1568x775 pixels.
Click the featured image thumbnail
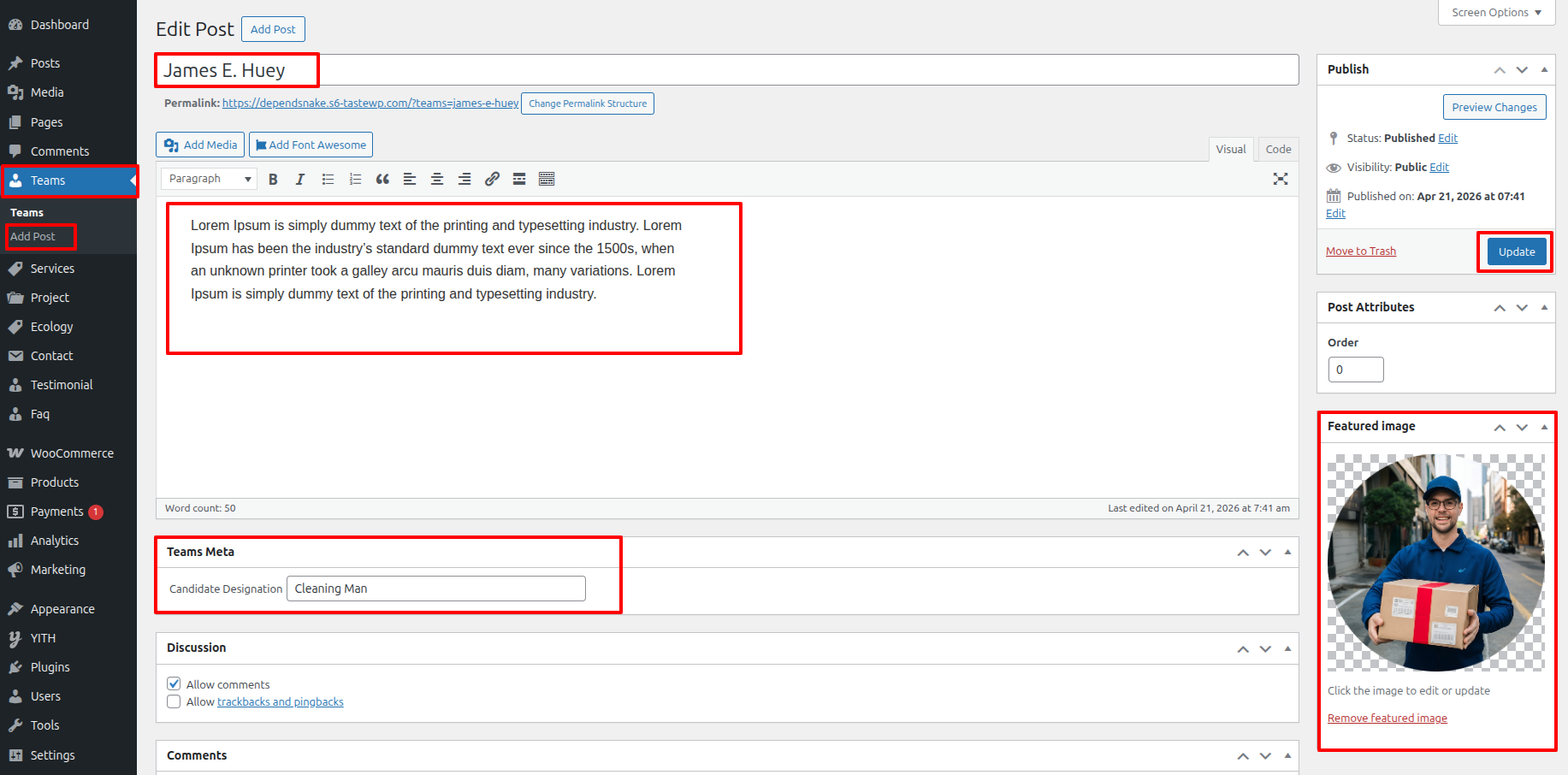click(1435, 562)
